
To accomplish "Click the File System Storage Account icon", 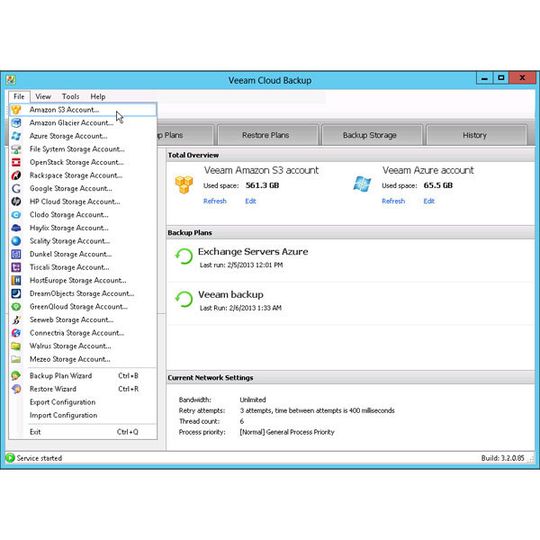I will 16,149.
